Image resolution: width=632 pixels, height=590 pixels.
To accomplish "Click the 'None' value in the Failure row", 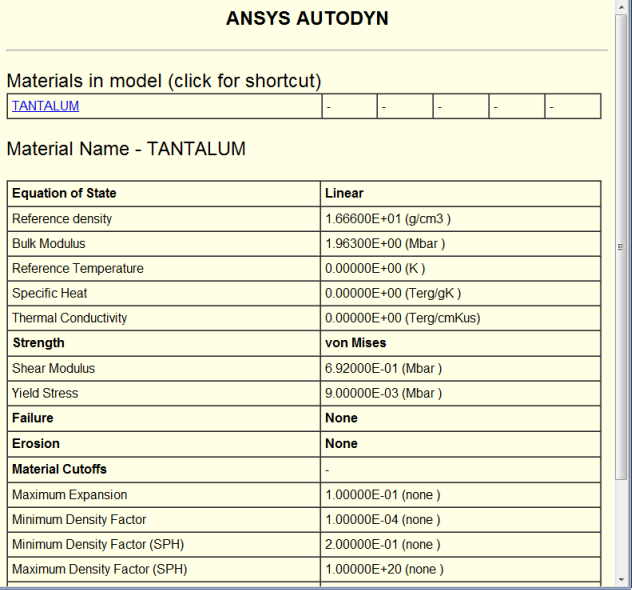I will click(x=341, y=418).
